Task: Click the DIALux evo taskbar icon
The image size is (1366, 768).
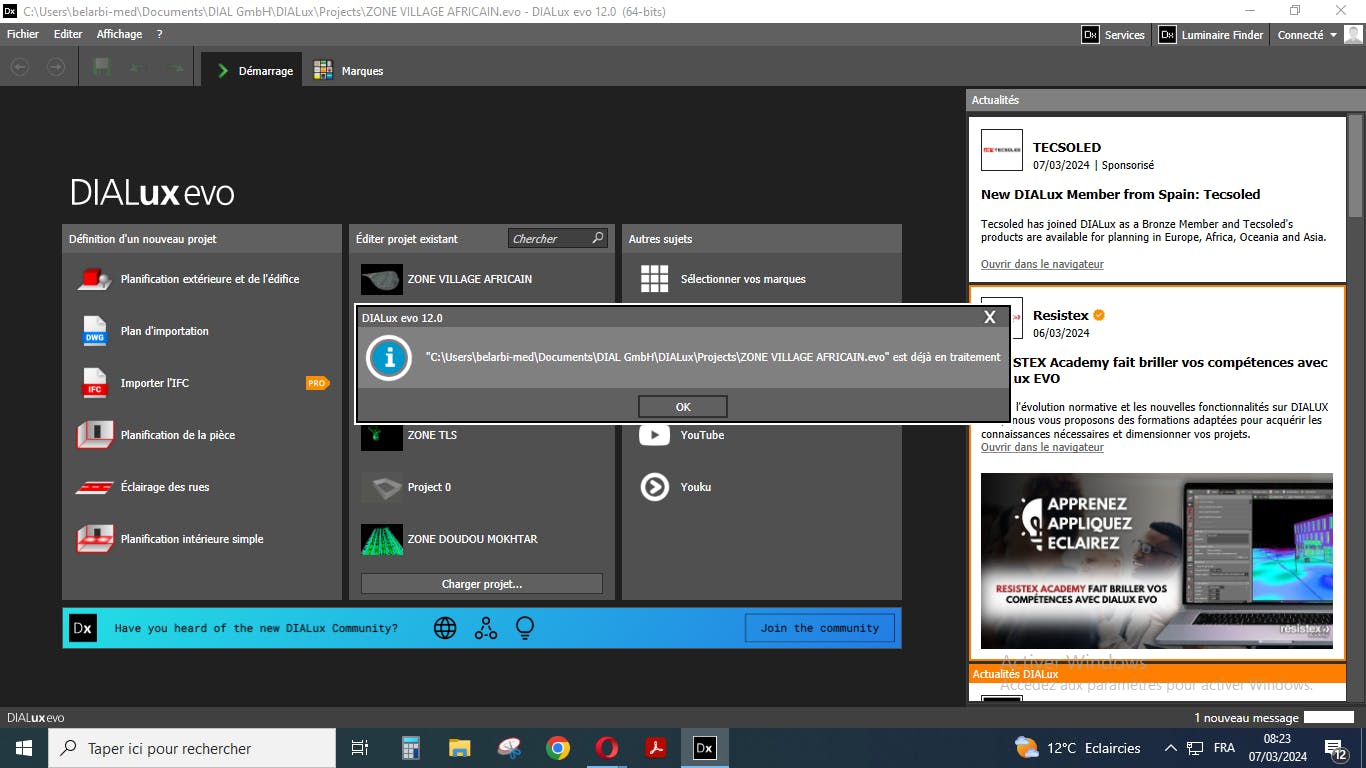Action: [704, 748]
